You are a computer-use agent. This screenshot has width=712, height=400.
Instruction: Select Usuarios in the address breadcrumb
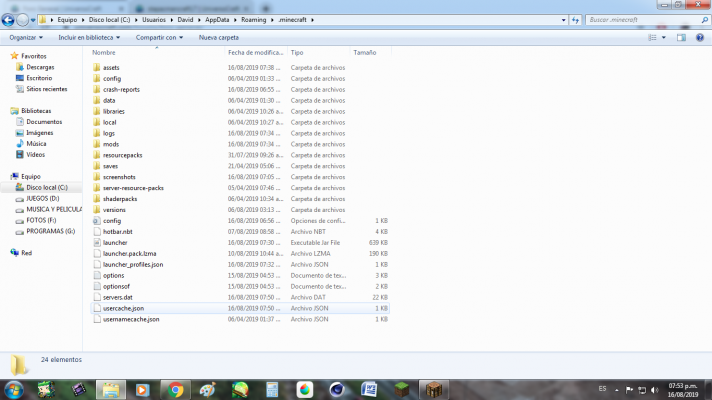pos(153,20)
